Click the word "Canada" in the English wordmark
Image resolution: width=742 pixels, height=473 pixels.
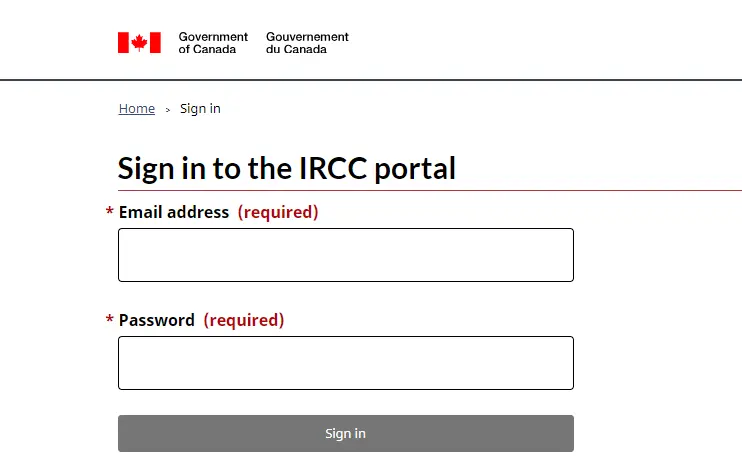coord(216,49)
